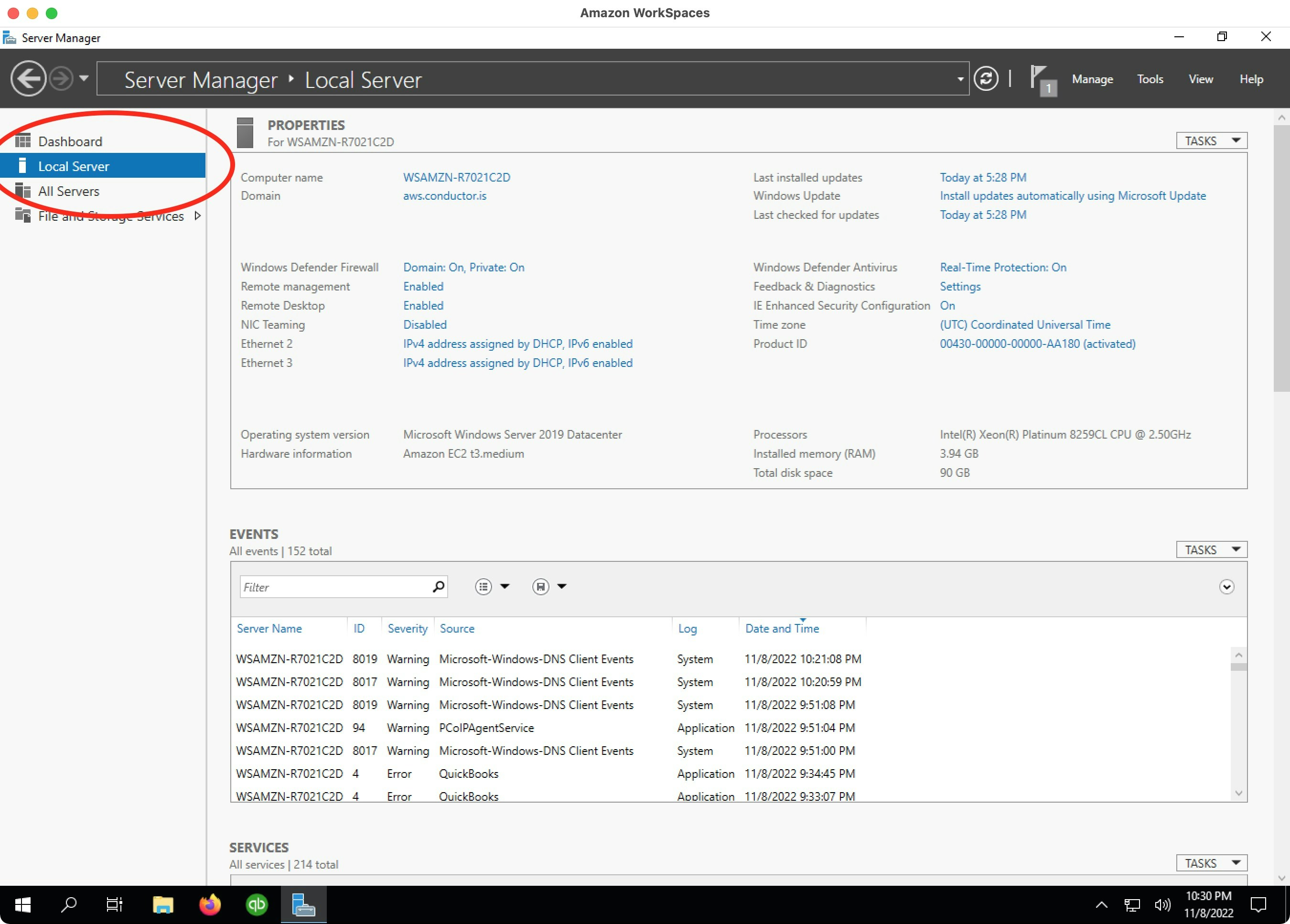
Task: Click events list scroll down arrow
Action: [1238, 793]
